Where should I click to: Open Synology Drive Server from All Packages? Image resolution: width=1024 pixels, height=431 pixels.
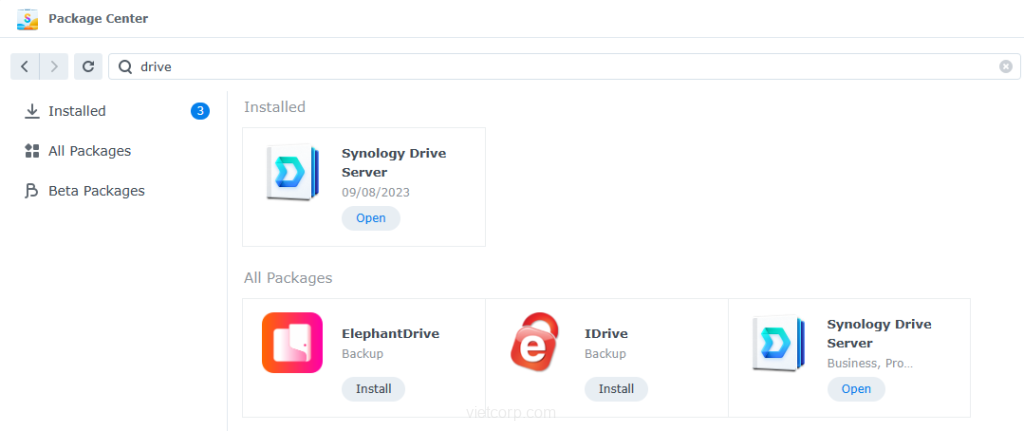[x=856, y=389]
